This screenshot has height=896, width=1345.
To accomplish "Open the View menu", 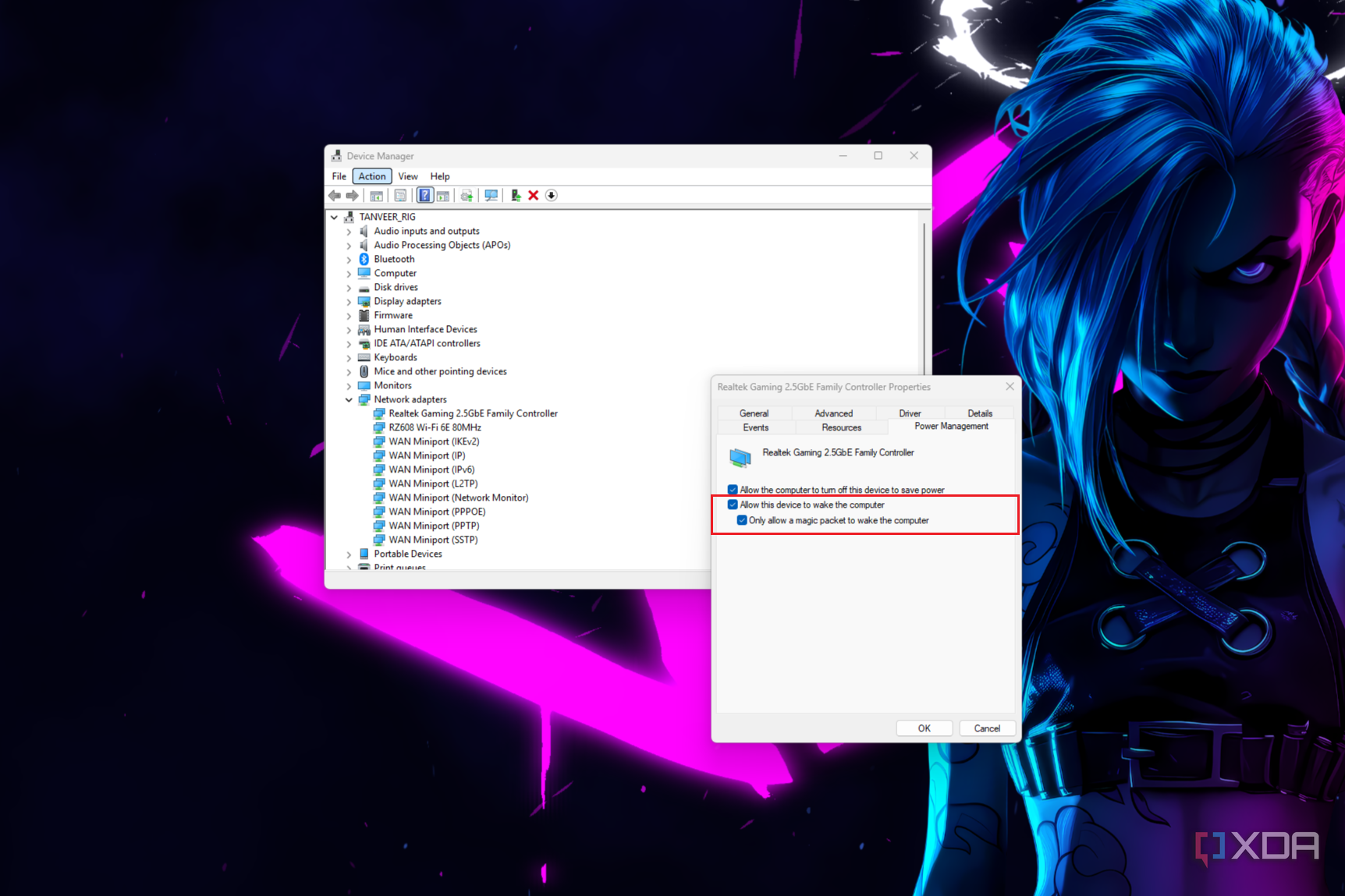I will tap(408, 176).
